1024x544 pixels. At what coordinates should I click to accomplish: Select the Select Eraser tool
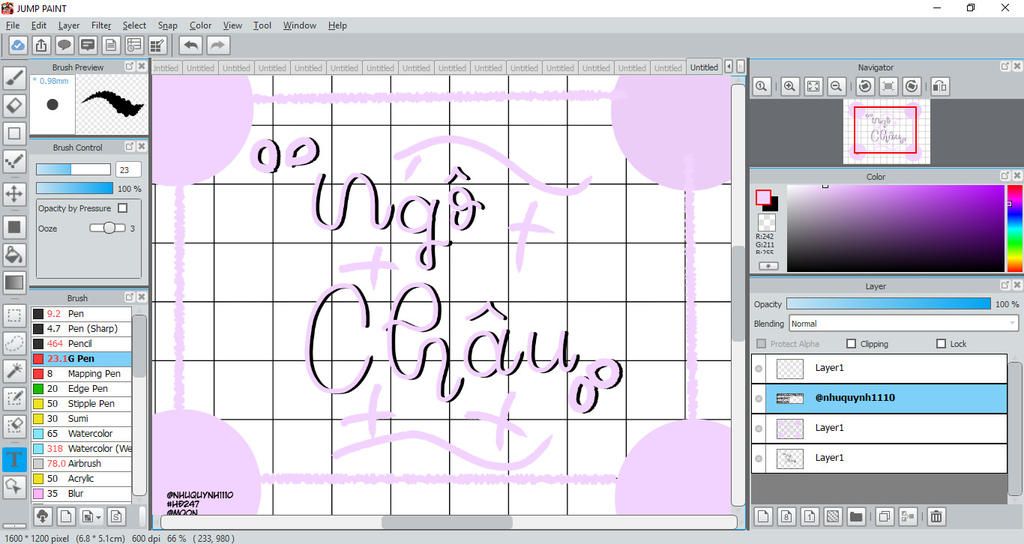coord(14,426)
